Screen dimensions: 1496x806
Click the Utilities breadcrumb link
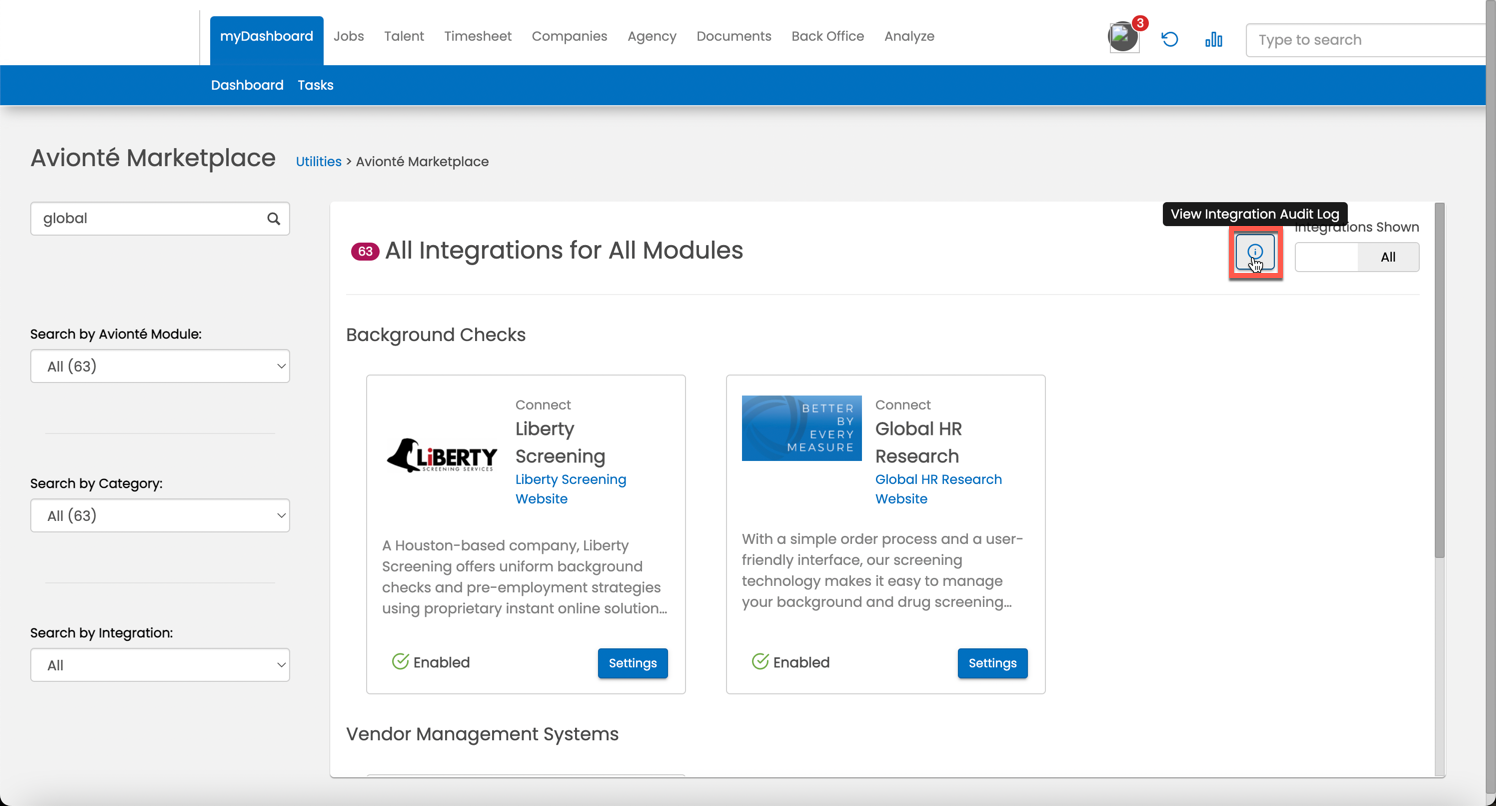319,161
